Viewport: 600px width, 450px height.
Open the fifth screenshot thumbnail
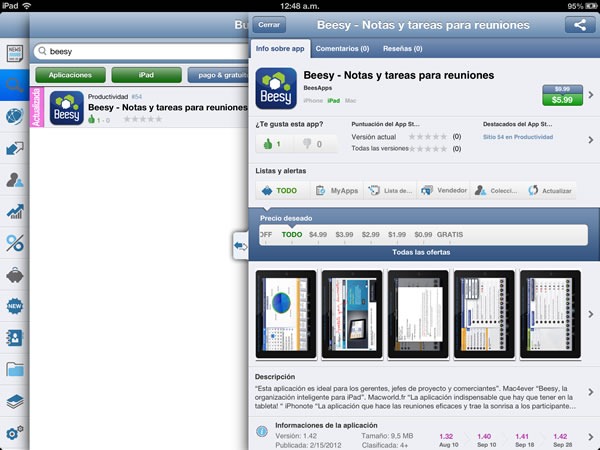[550, 314]
